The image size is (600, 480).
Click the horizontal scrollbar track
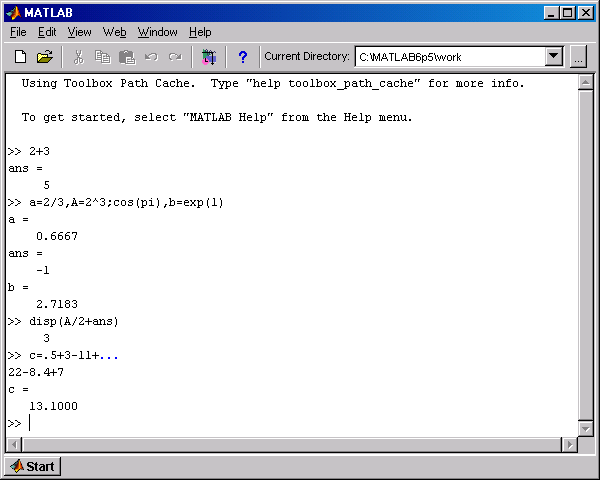coord(292,445)
